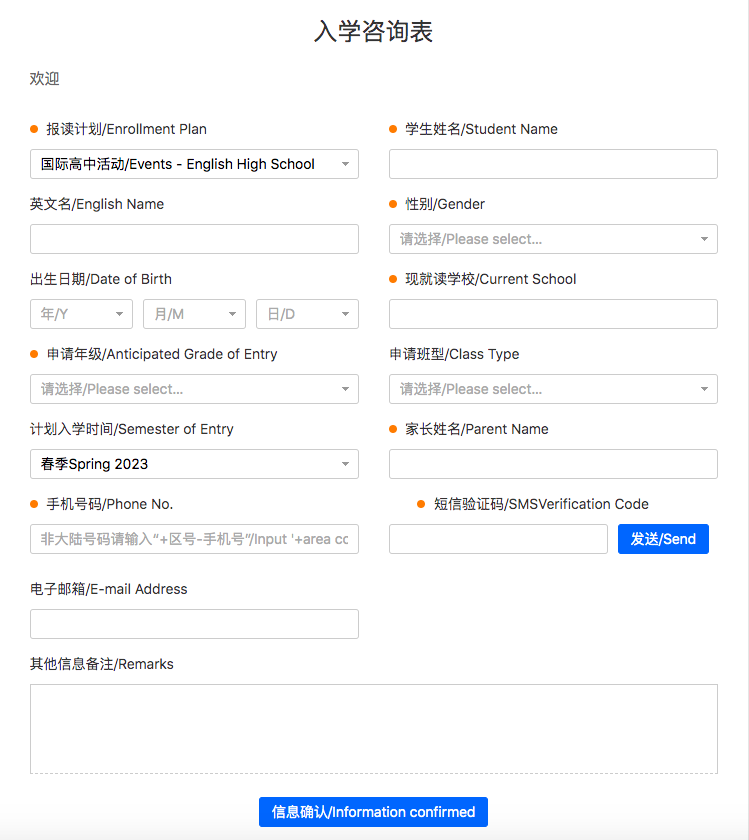Open the Gender dropdown
Image resolution: width=749 pixels, height=840 pixels.
(x=553, y=239)
